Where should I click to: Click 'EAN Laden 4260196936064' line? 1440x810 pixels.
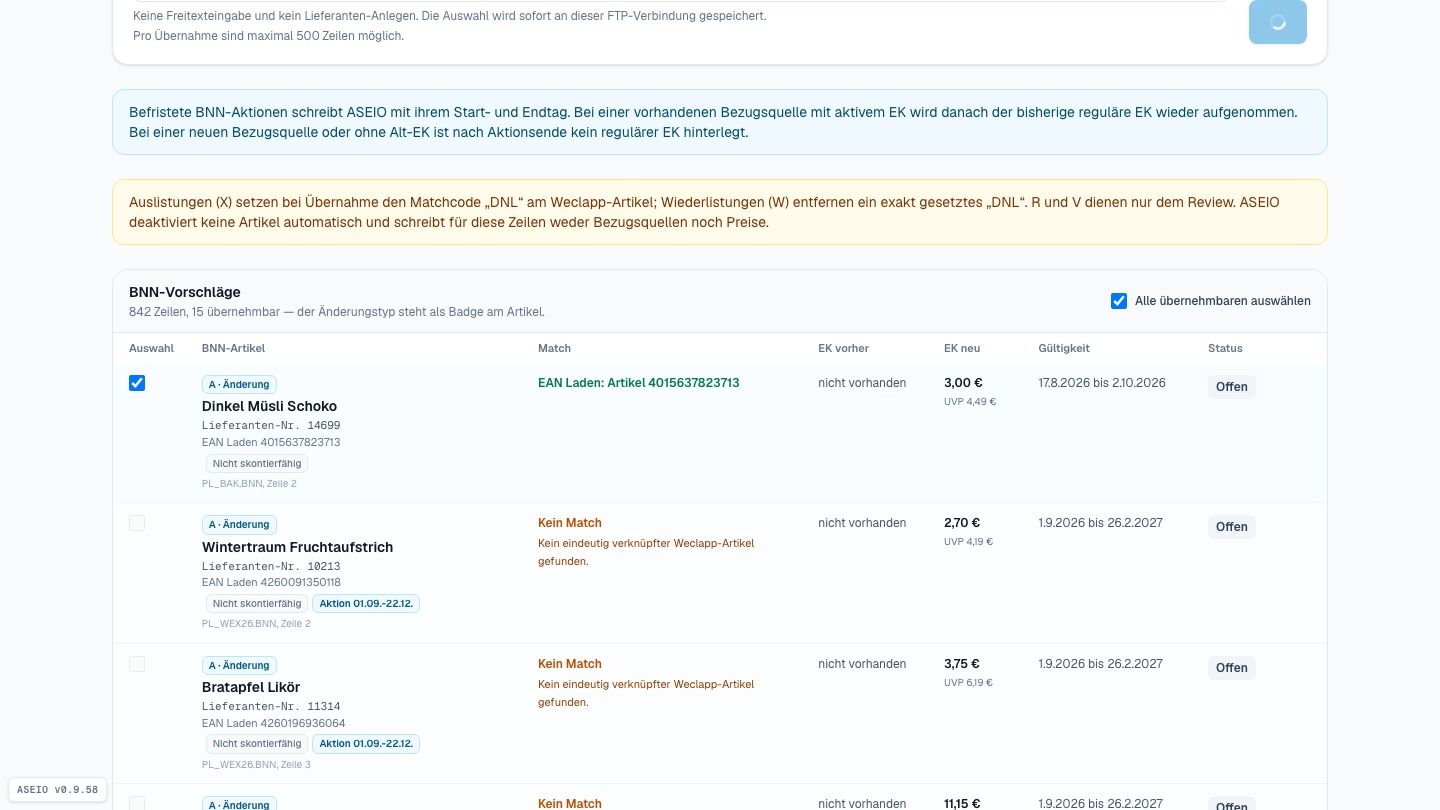pos(274,723)
